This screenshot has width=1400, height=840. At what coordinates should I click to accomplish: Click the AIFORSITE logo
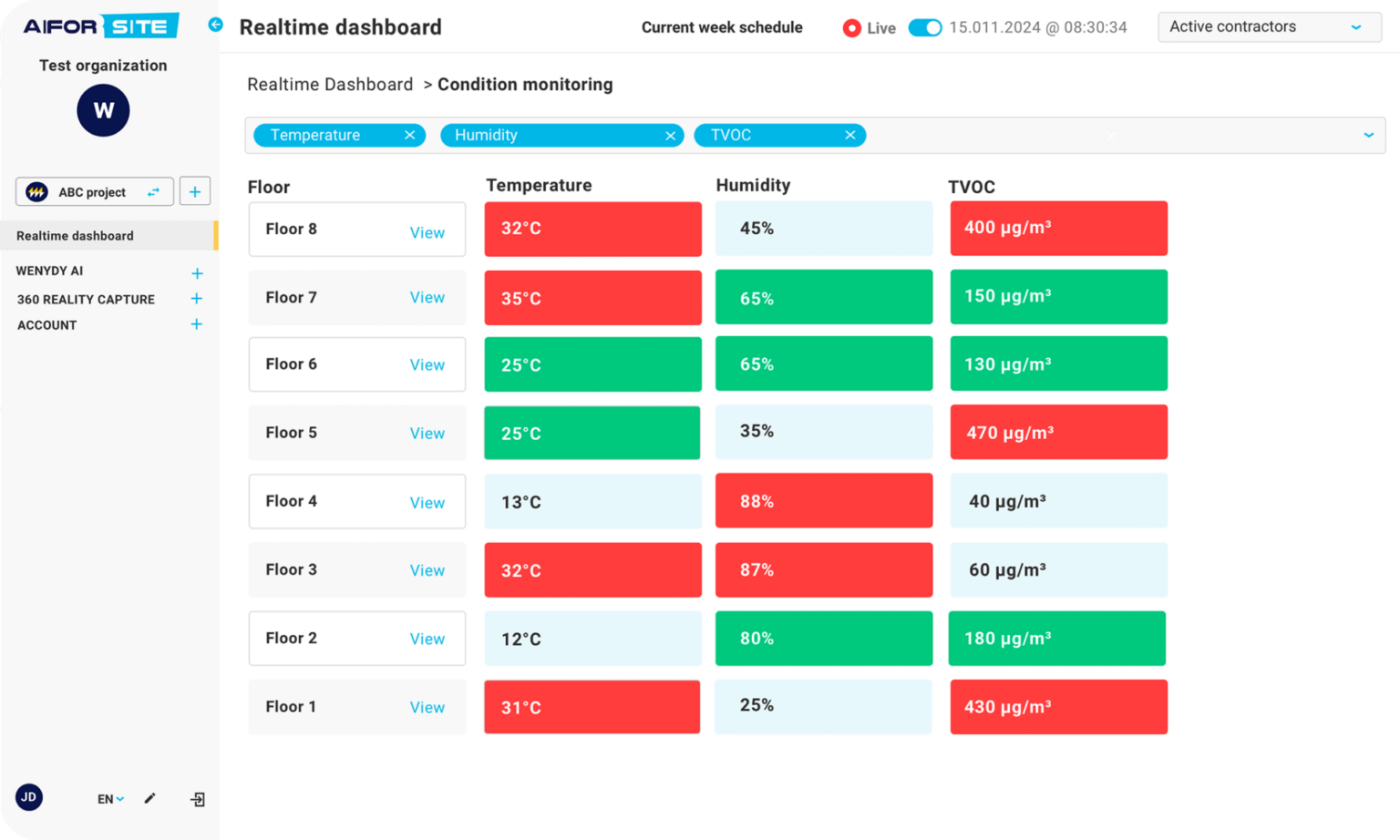101,26
